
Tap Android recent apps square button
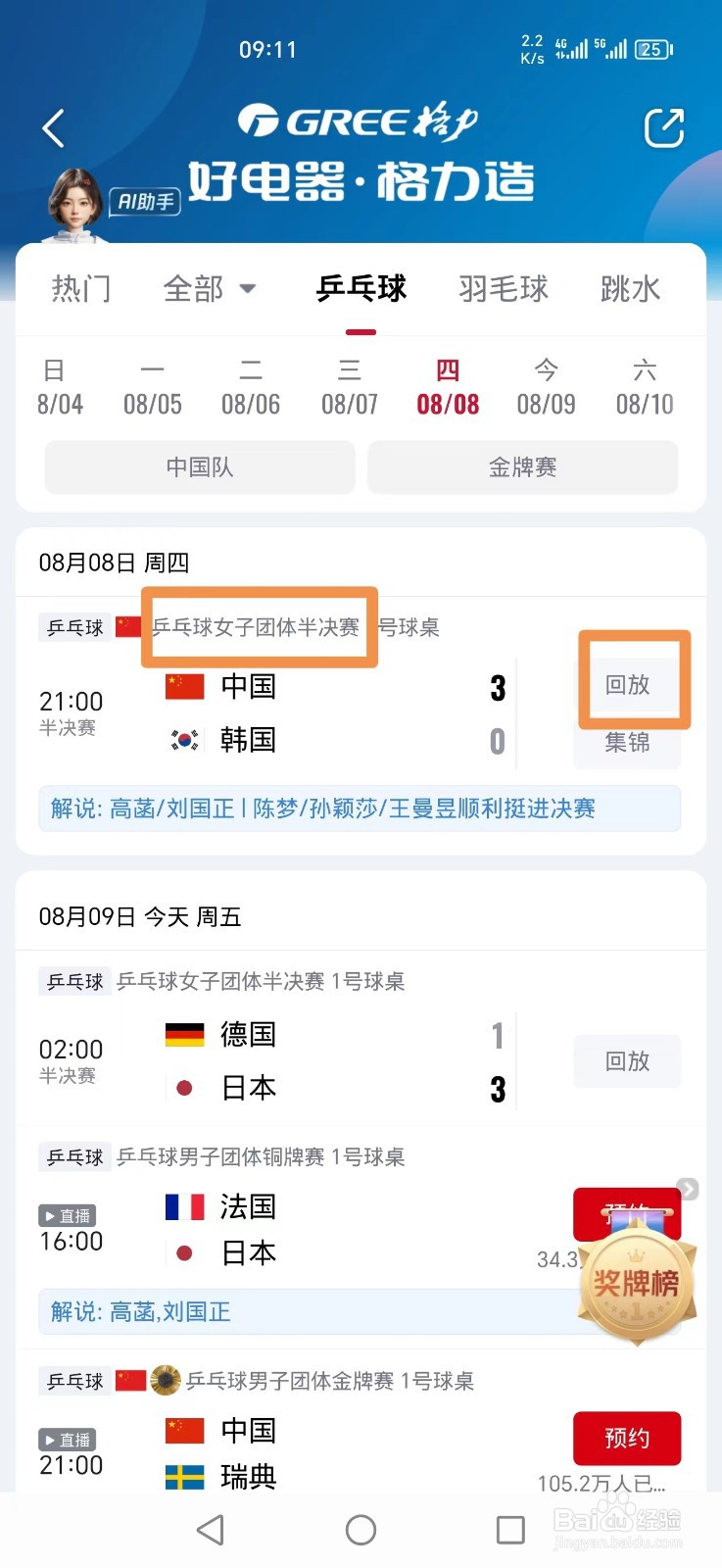point(510,1530)
